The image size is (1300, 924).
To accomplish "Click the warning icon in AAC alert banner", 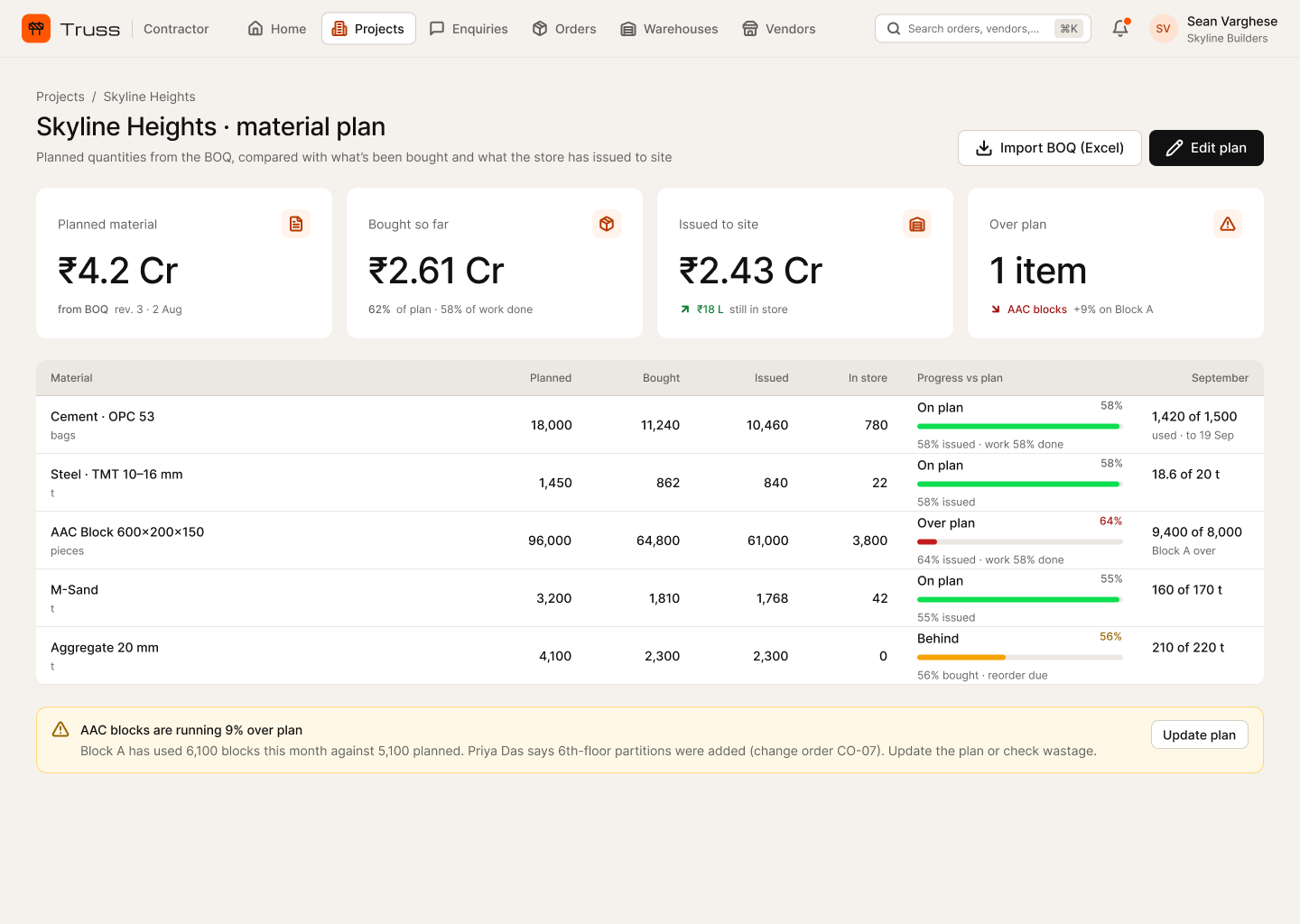I will click(x=60, y=729).
